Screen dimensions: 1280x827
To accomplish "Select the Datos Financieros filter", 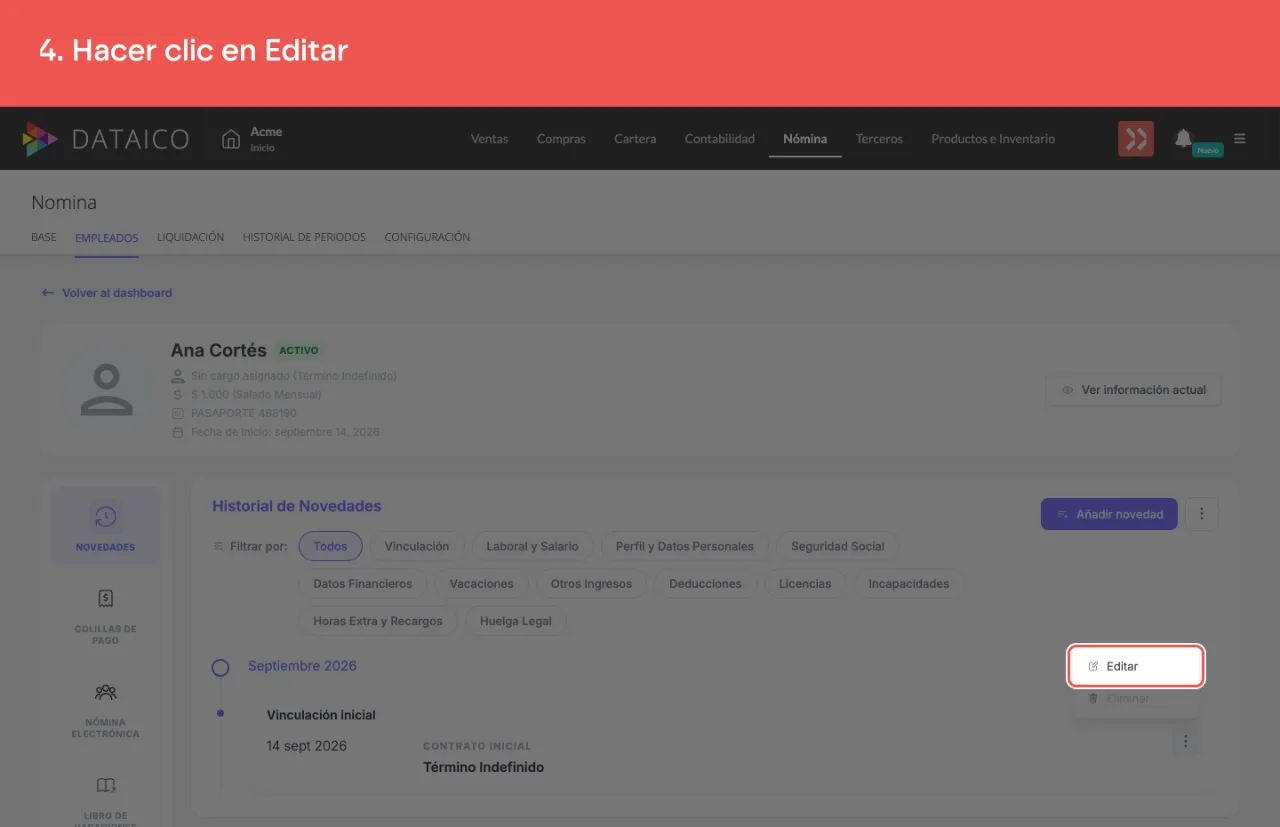I will 362,584.
